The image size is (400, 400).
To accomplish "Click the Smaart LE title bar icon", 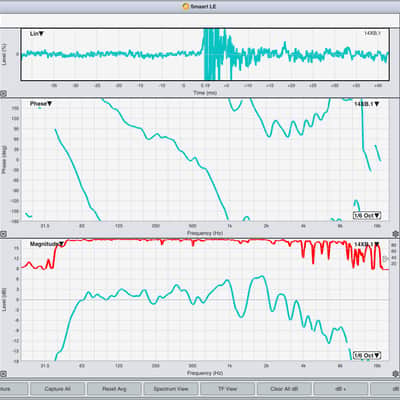I will (186, 6).
